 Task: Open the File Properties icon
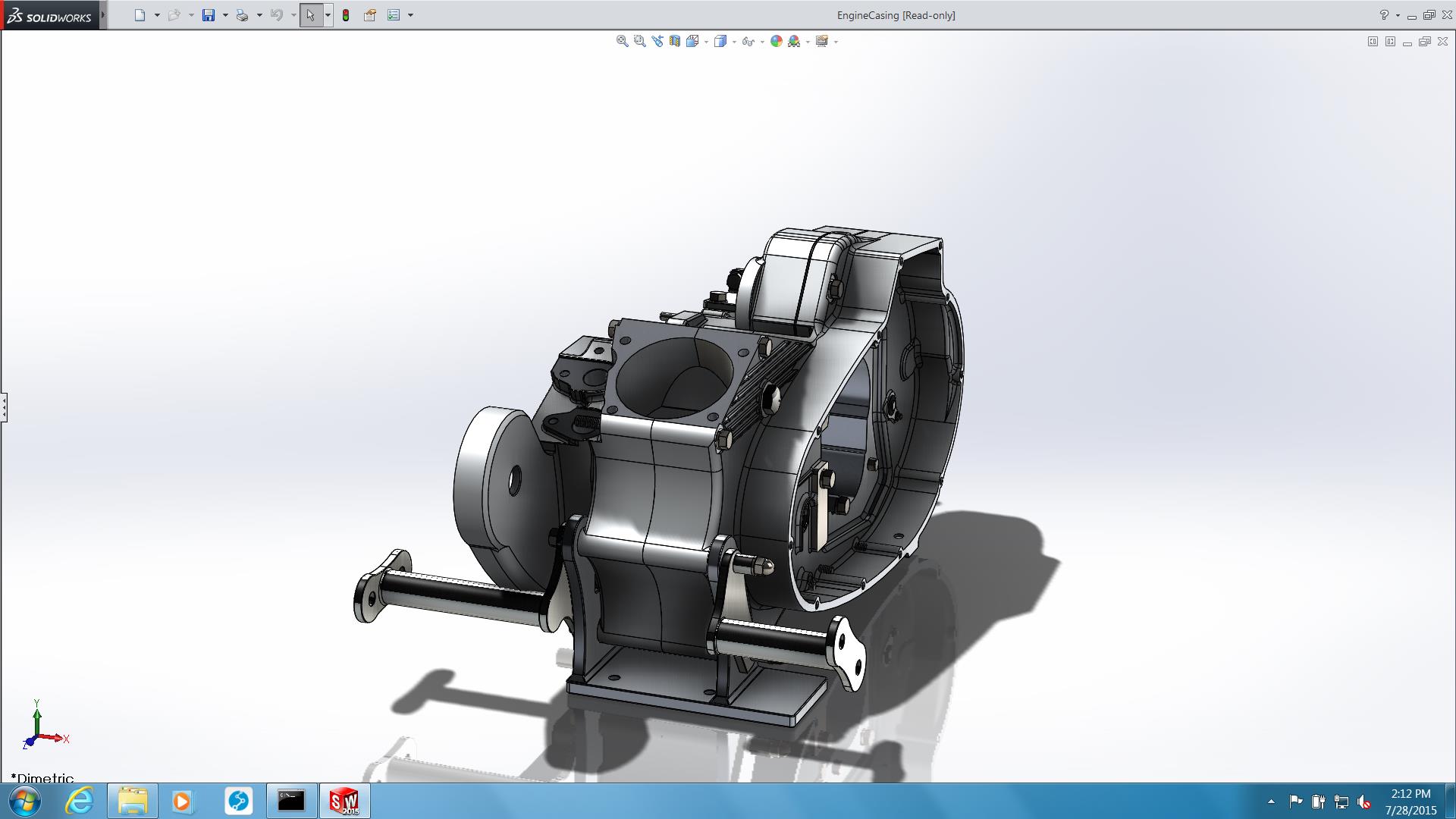370,15
